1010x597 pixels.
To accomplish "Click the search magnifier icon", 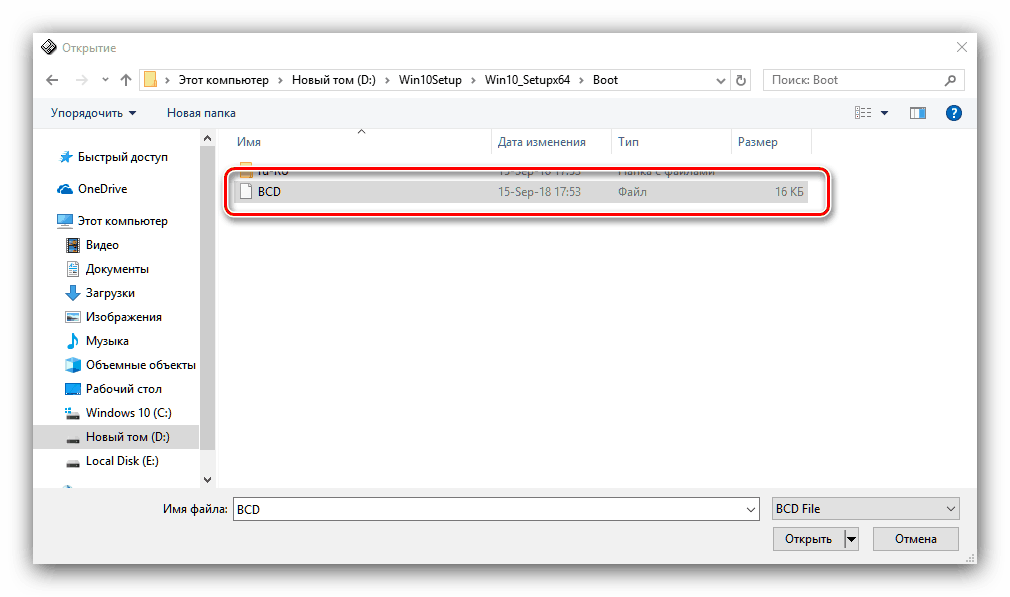I will [950, 80].
